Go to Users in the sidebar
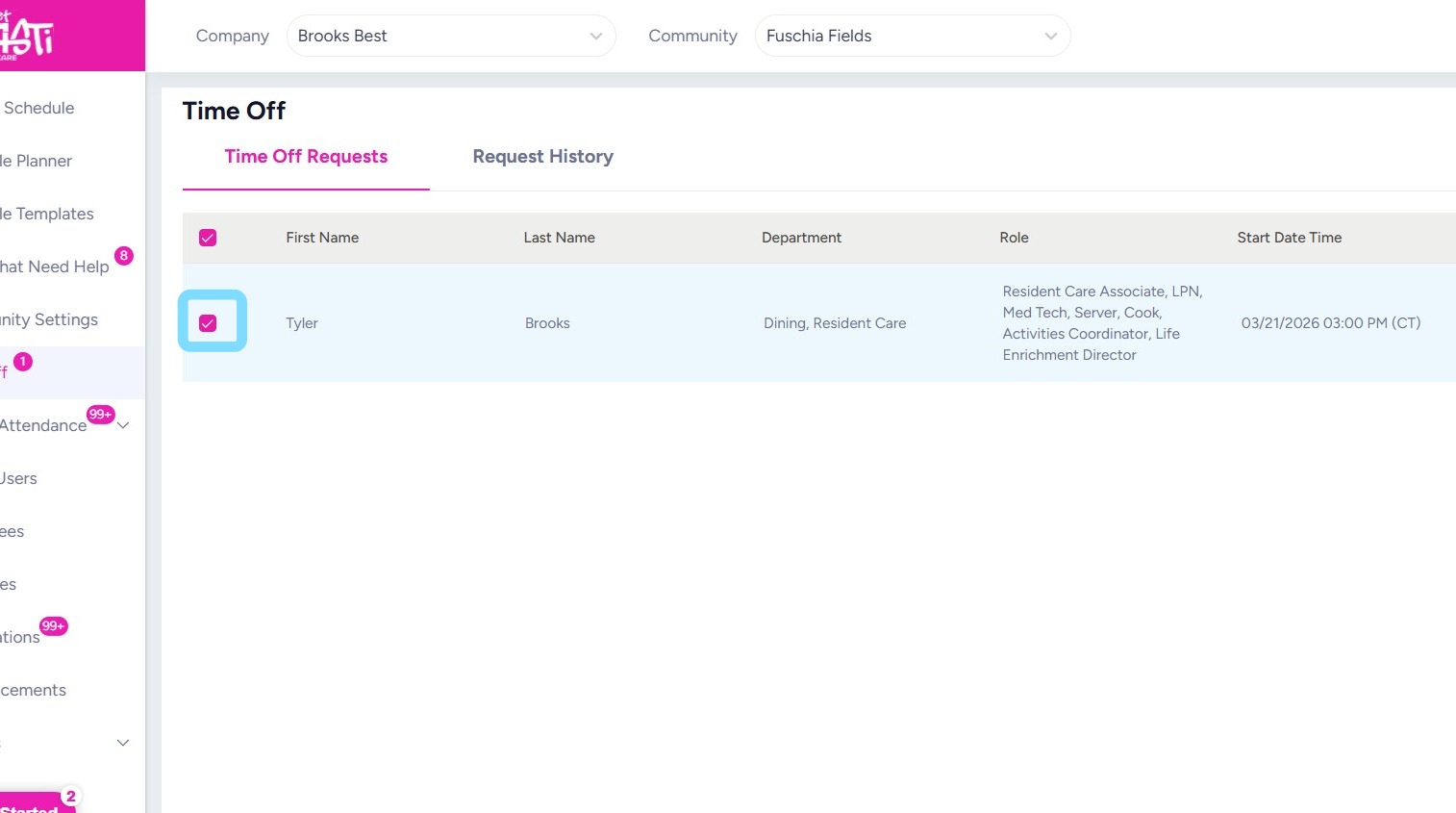1456x813 pixels. [x=19, y=478]
